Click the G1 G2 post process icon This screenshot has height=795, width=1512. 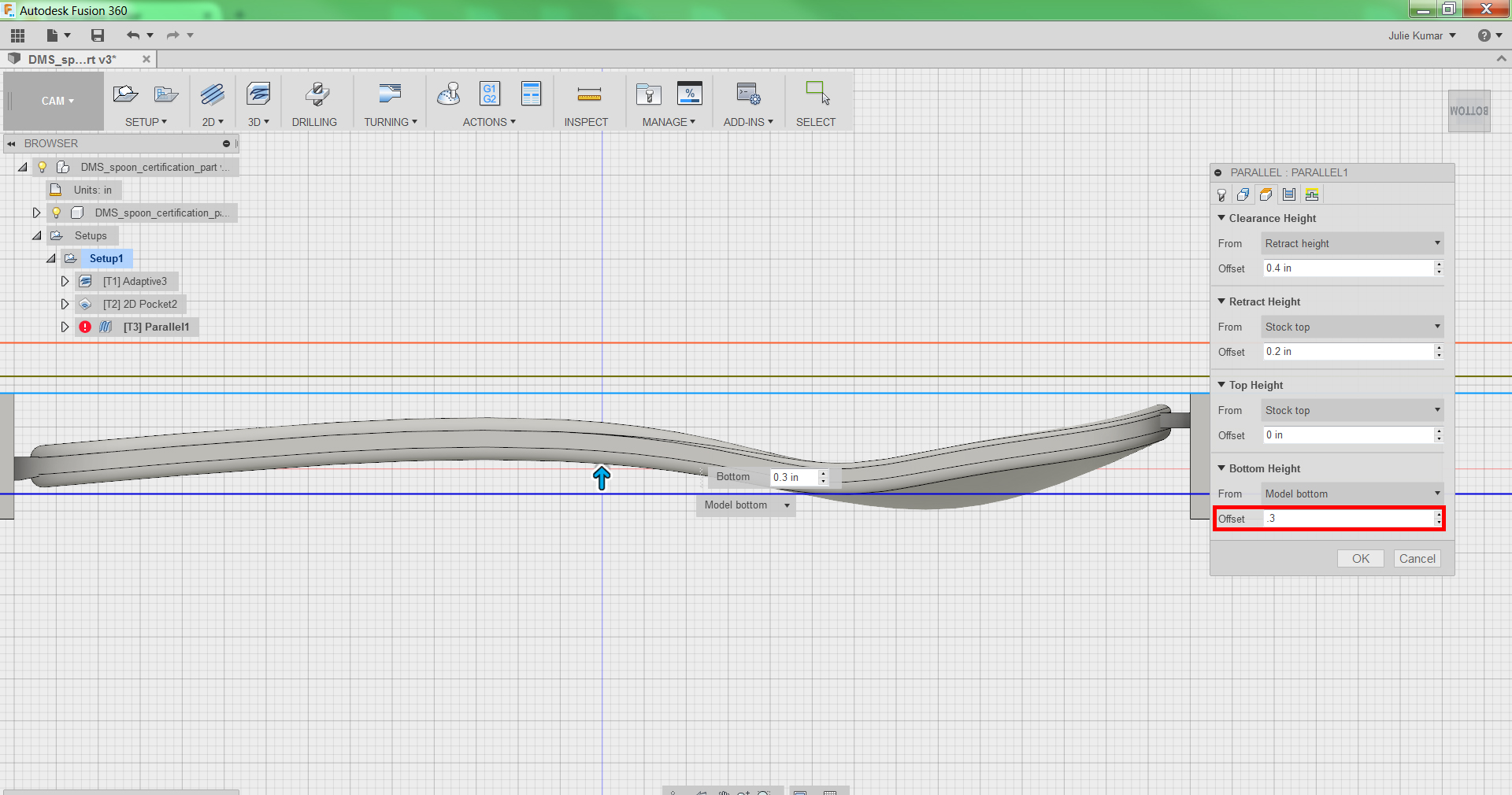tap(490, 94)
